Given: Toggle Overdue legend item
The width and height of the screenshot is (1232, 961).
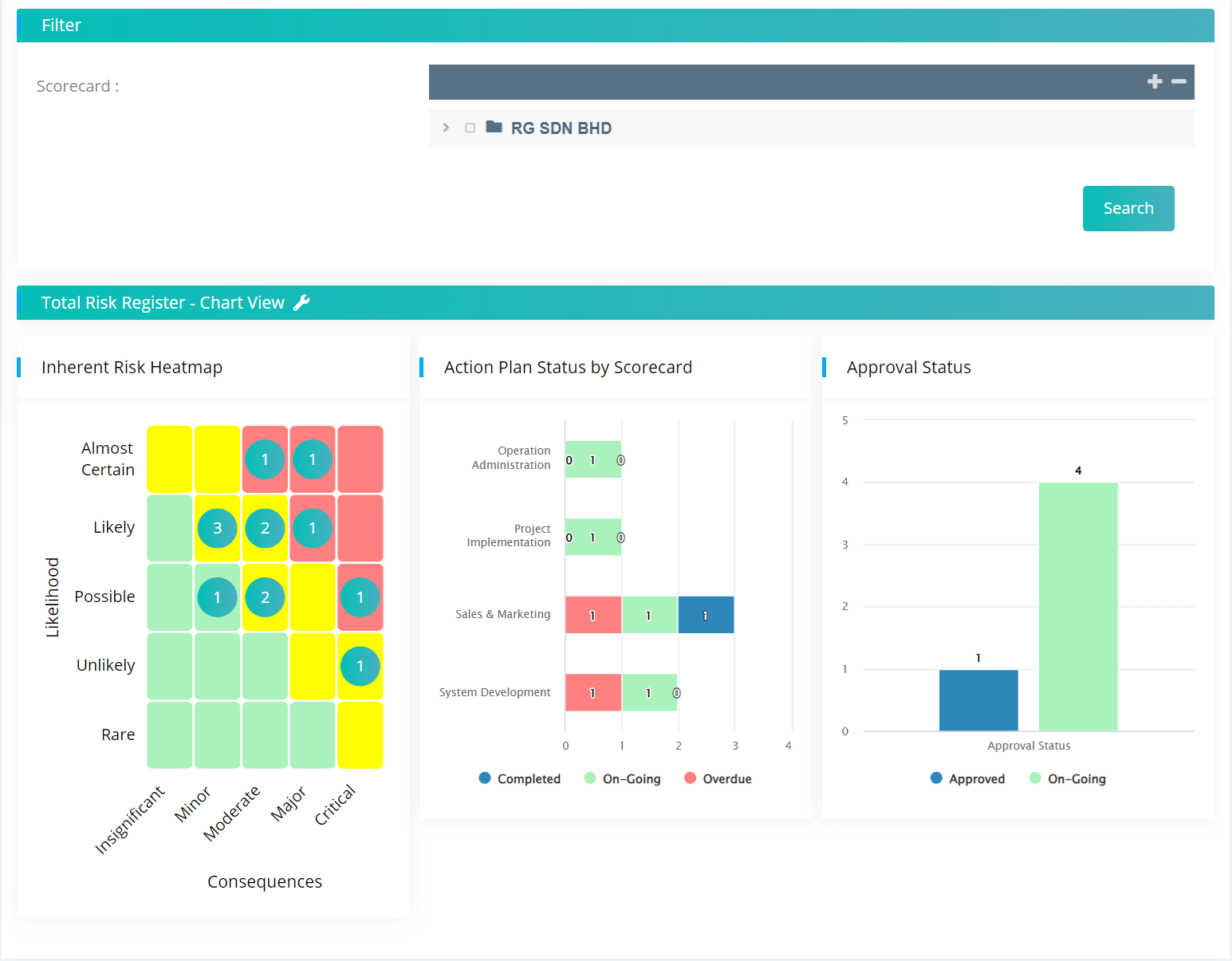Looking at the screenshot, I should (x=718, y=778).
